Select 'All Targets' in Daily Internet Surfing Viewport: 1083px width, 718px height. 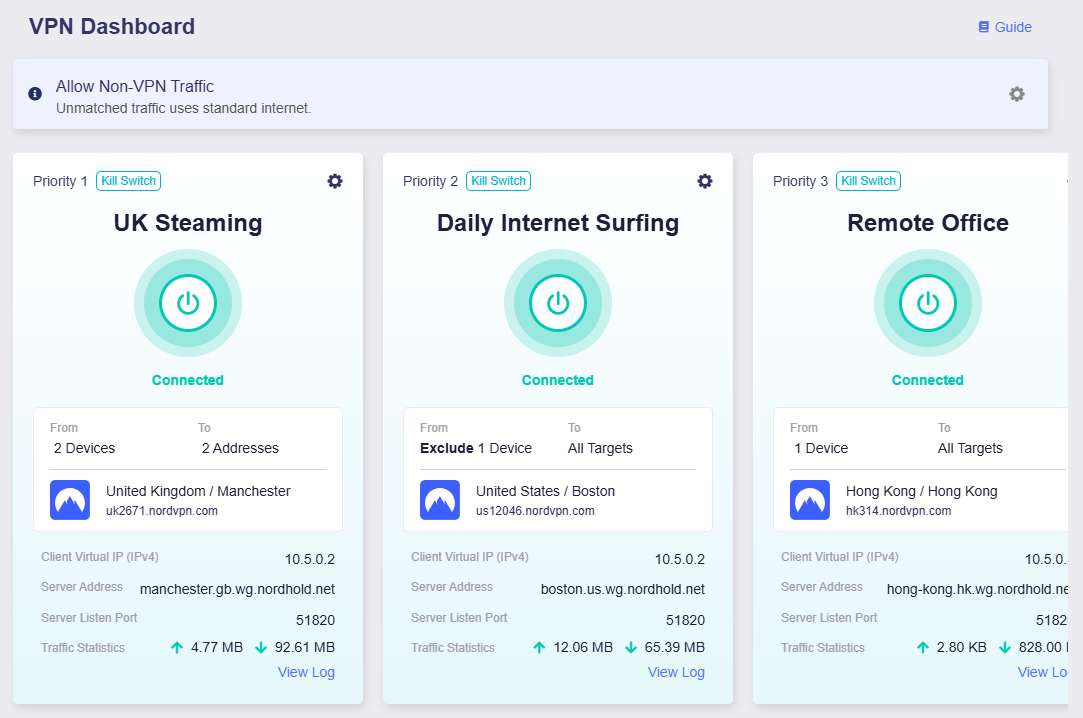point(600,448)
